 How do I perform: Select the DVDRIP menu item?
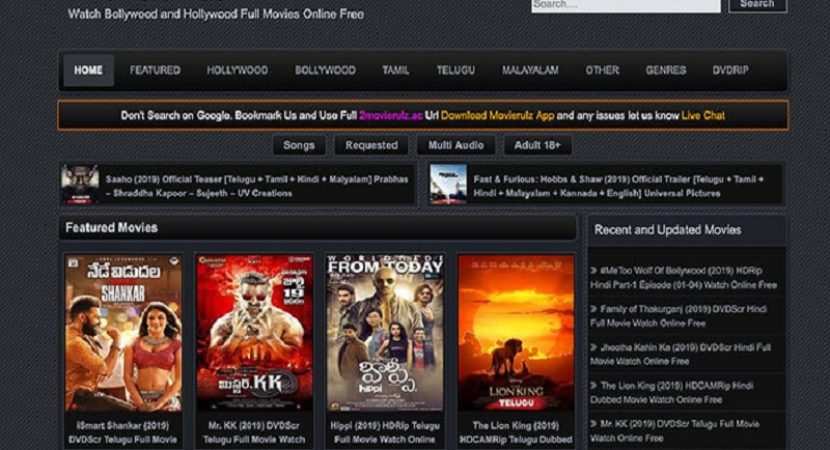click(x=730, y=70)
